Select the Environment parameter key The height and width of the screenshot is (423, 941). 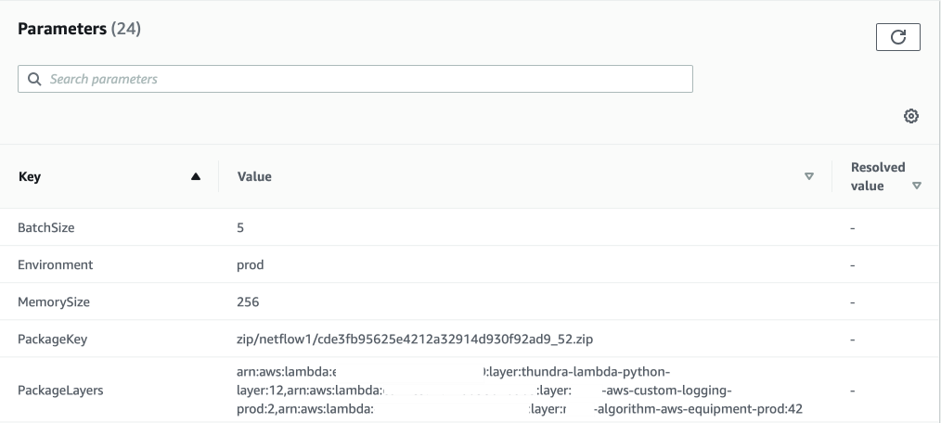point(55,265)
